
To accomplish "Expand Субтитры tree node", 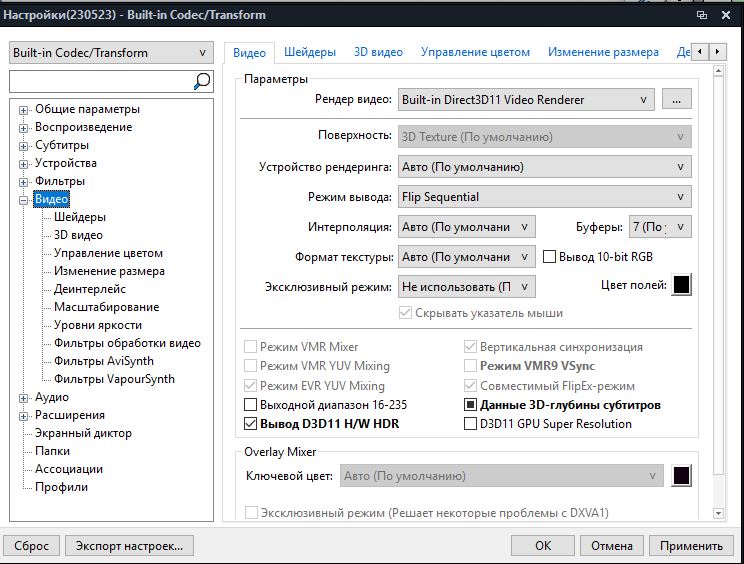I will [x=23, y=146].
